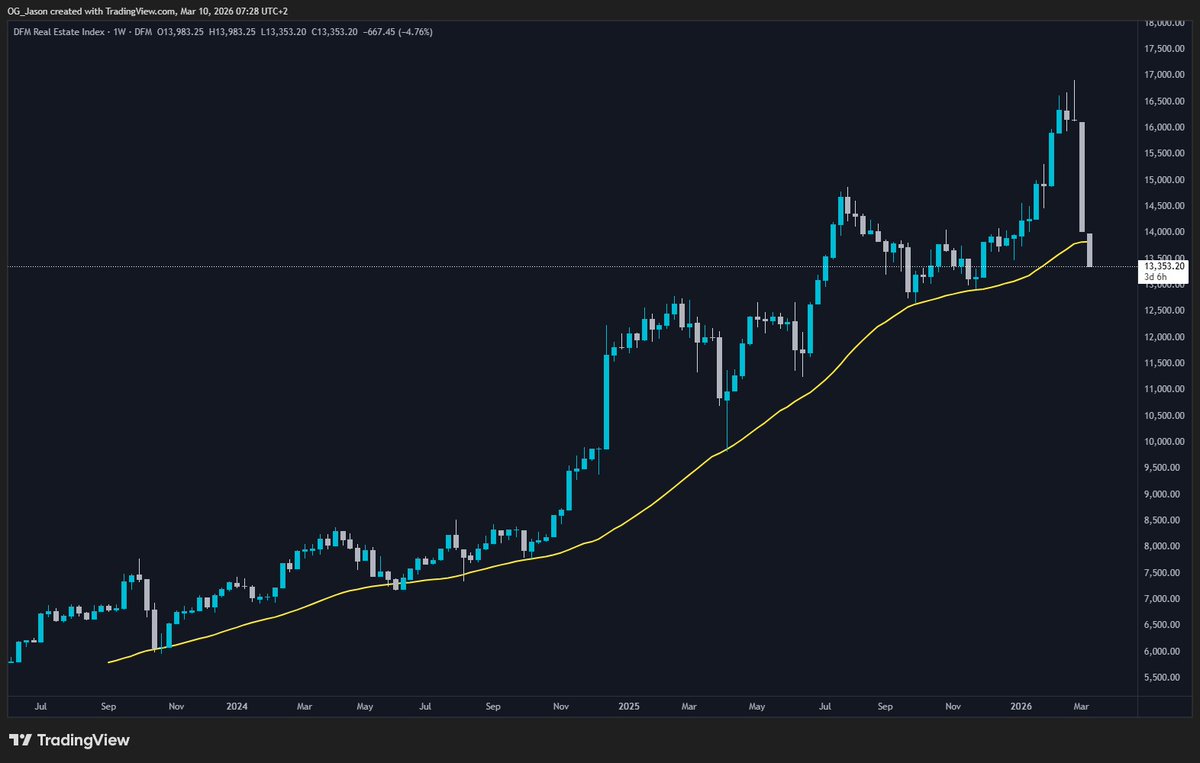
Task: Click the 14,500.00 price axis label
Action: pyautogui.click(x=1165, y=206)
